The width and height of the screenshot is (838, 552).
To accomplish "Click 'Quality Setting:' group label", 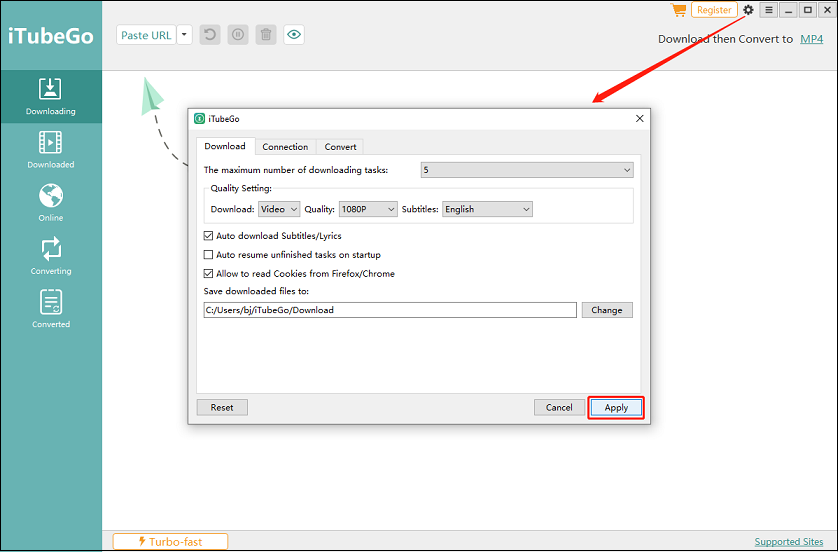I will (x=241, y=188).
